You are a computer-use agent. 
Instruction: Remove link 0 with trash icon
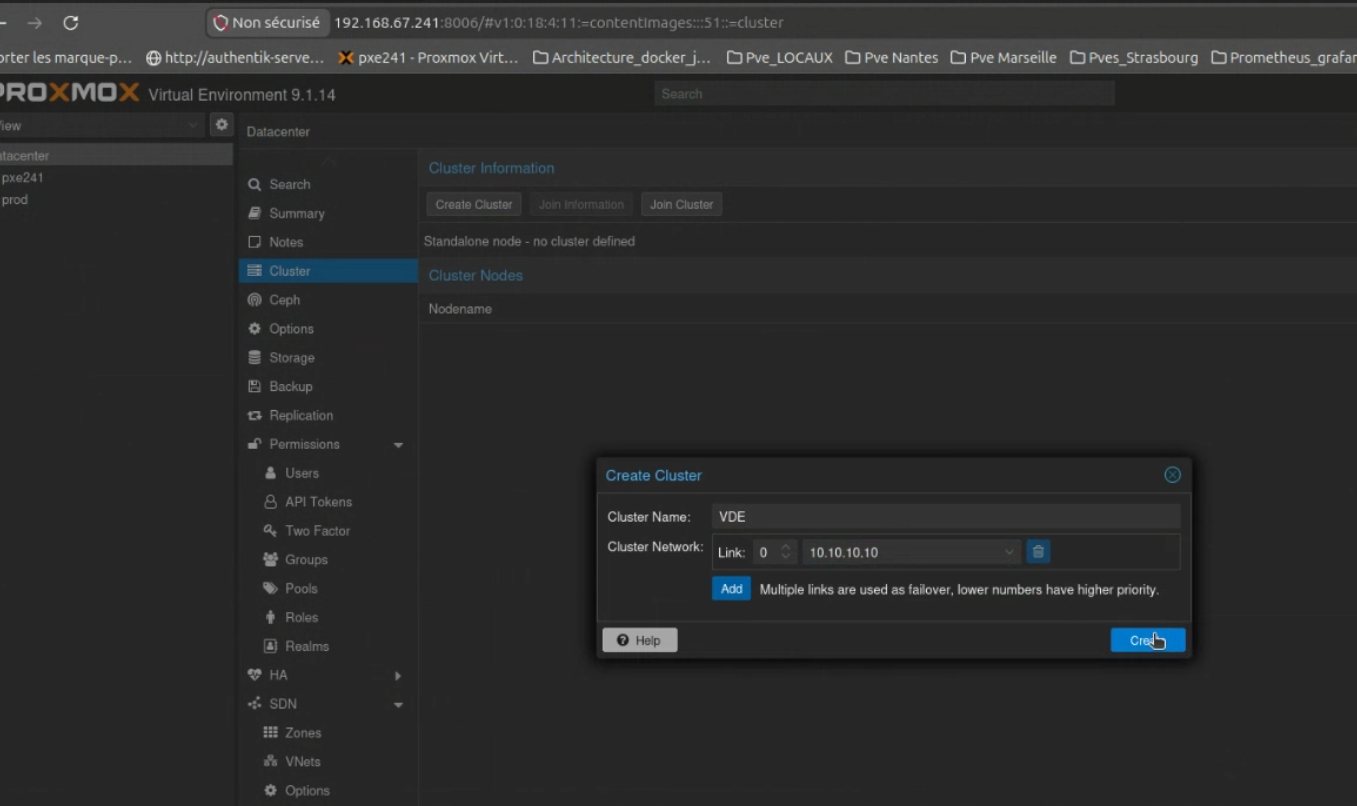pos(1038,552)
